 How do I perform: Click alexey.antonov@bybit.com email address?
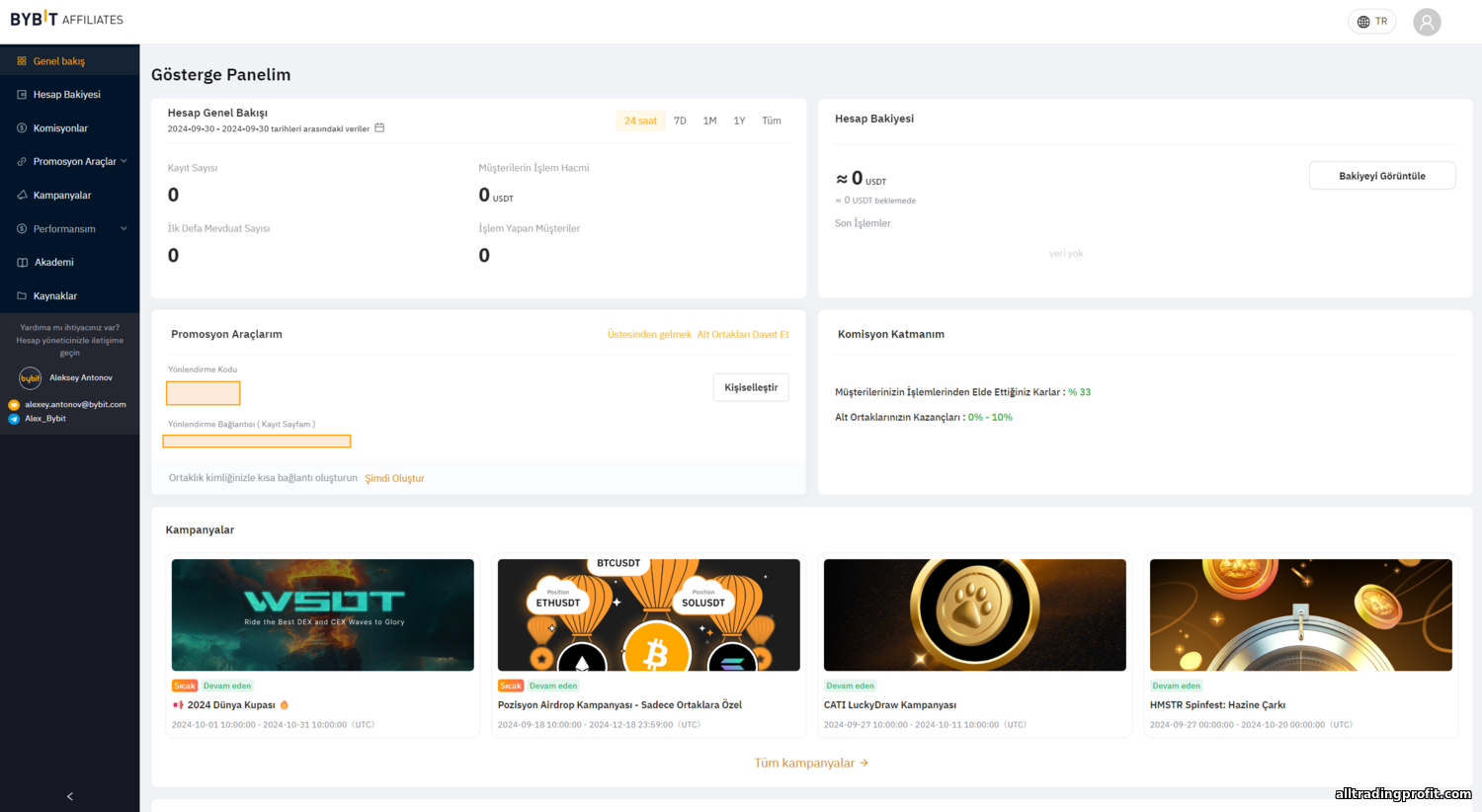pos(75,405)
